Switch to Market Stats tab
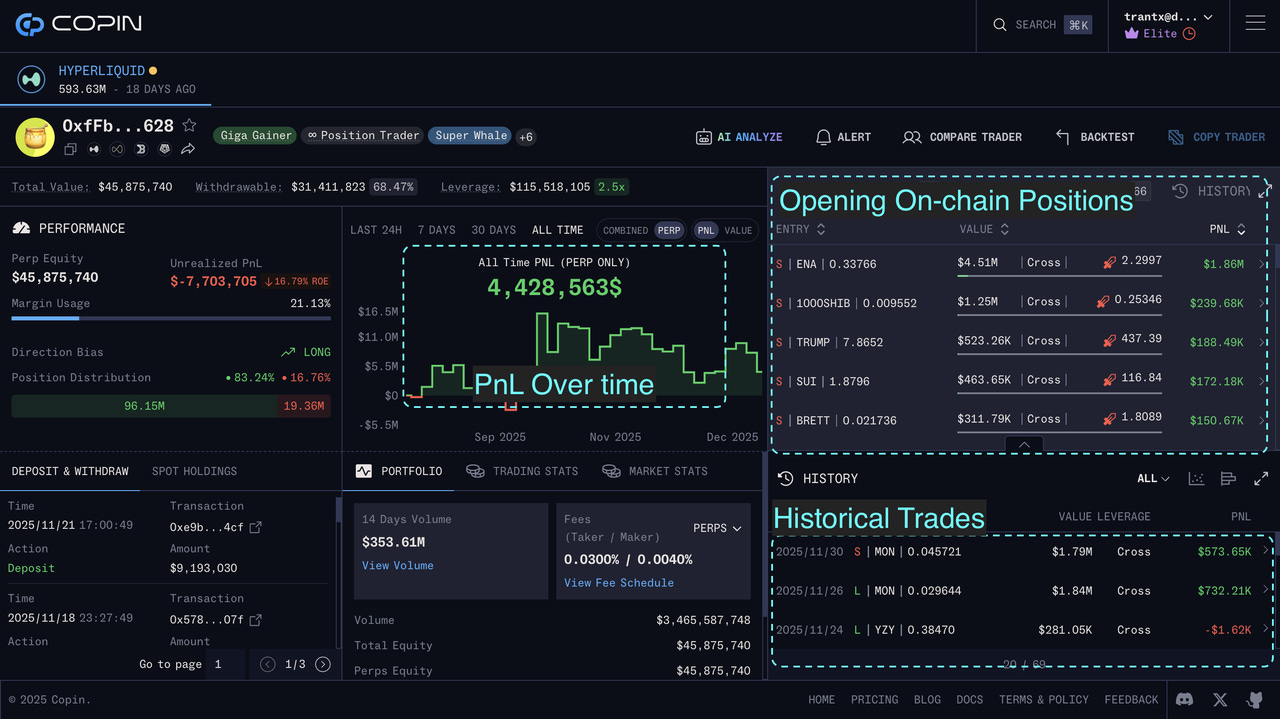1280x719 pixels. coord(655,471)
